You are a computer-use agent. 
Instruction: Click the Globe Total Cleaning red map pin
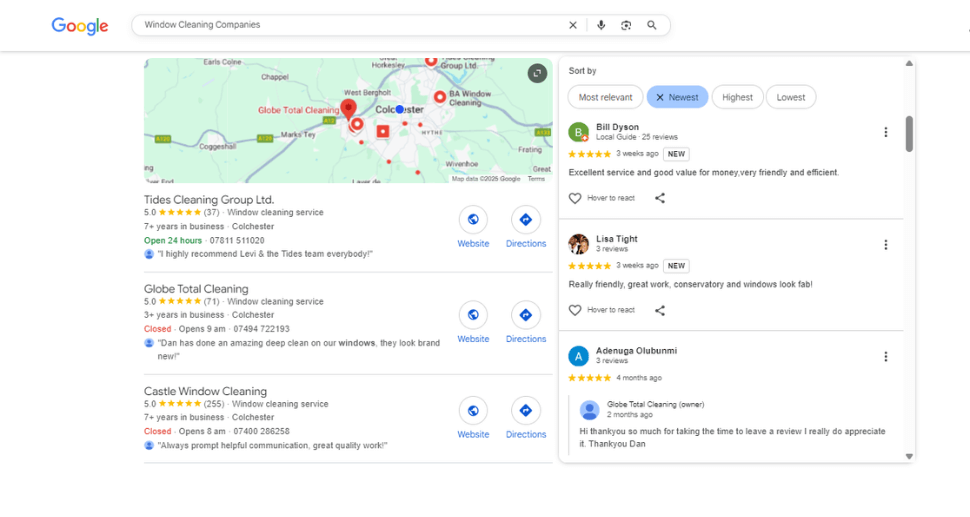click(x=349, y=109)
